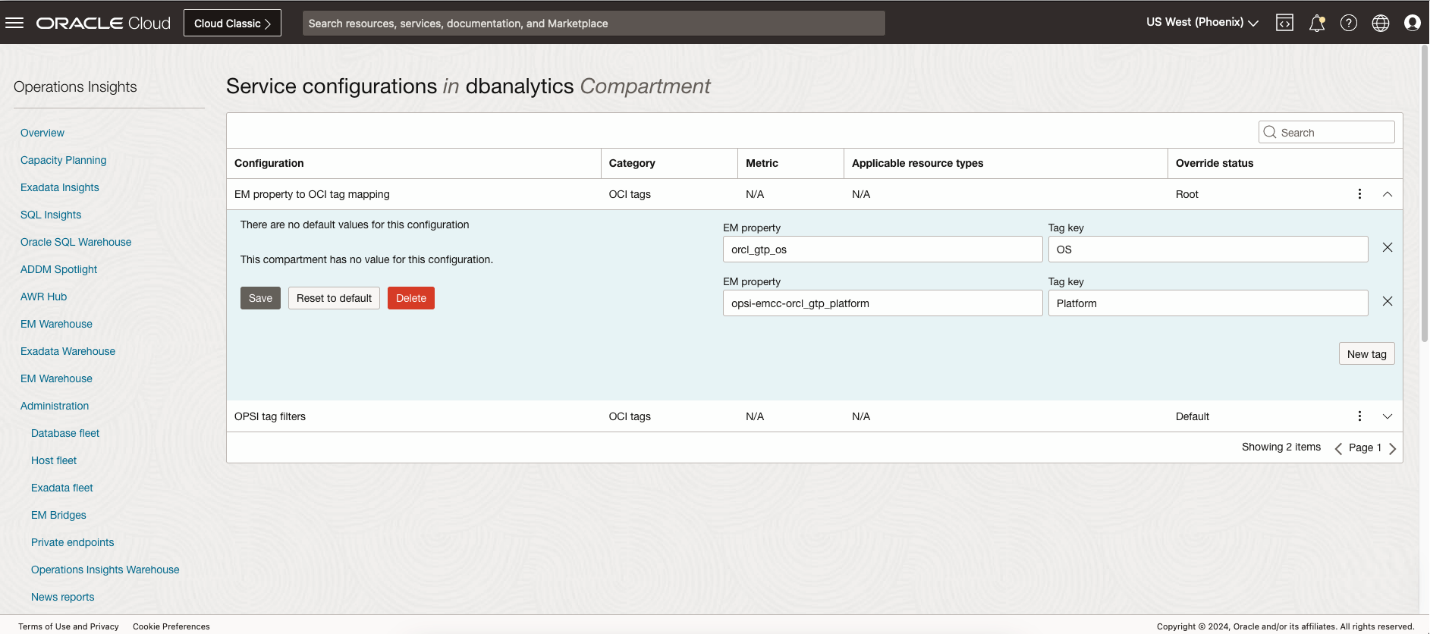Viewport: 1430px width, 634px height.
Task: Open Oracle SQL Warehouse
Action: [76, 242]
